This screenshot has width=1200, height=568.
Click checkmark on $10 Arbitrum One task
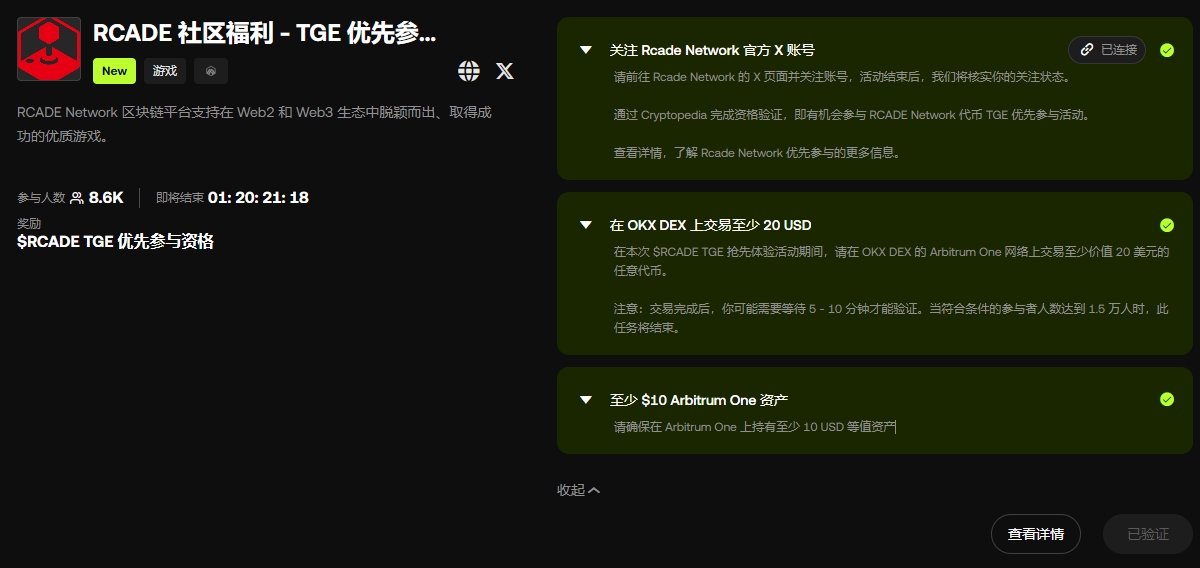pyautogui.click(x=1167, y=400)
